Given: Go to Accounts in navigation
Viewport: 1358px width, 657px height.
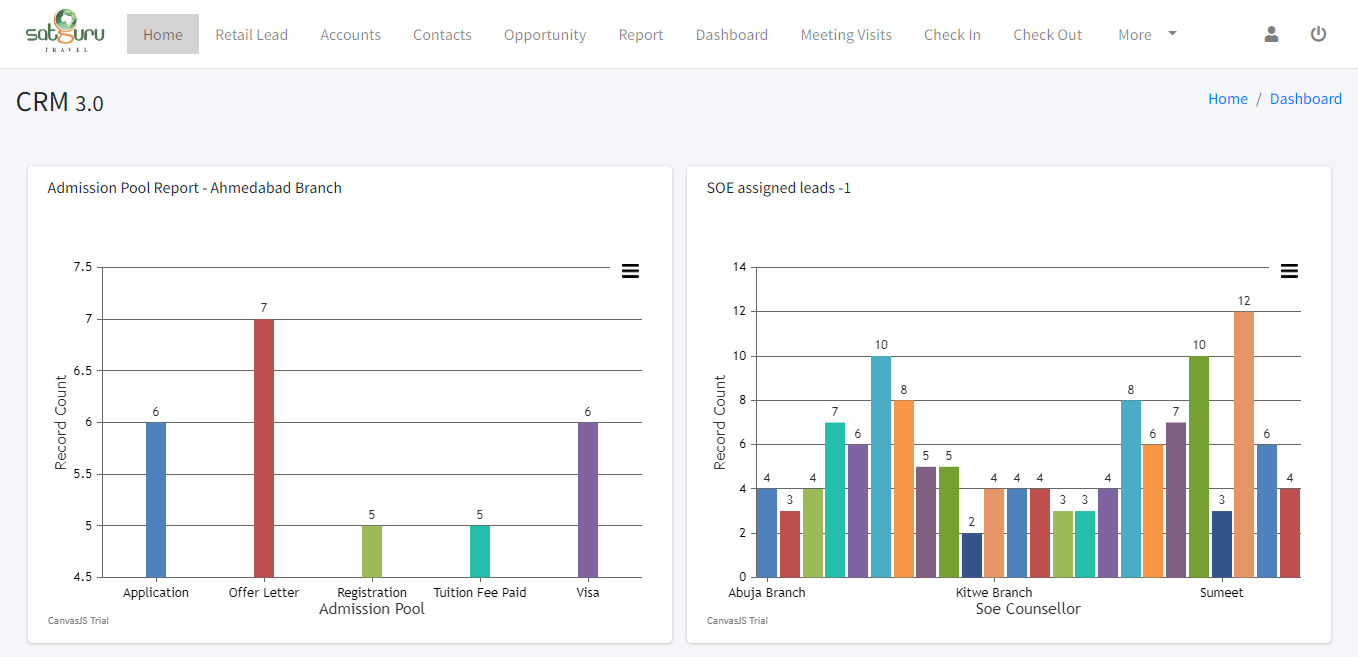Looking at the screenshot, I should click(350, 34).
